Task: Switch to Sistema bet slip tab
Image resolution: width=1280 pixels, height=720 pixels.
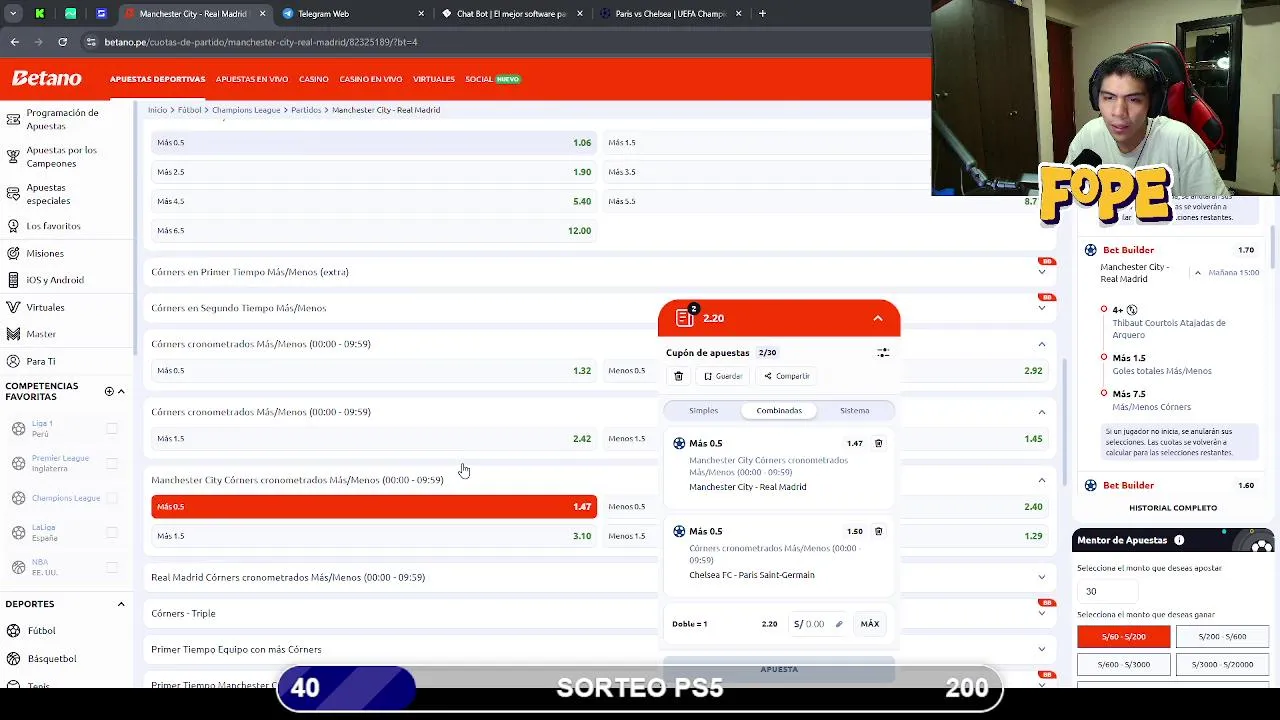Action: pos(854,410)
